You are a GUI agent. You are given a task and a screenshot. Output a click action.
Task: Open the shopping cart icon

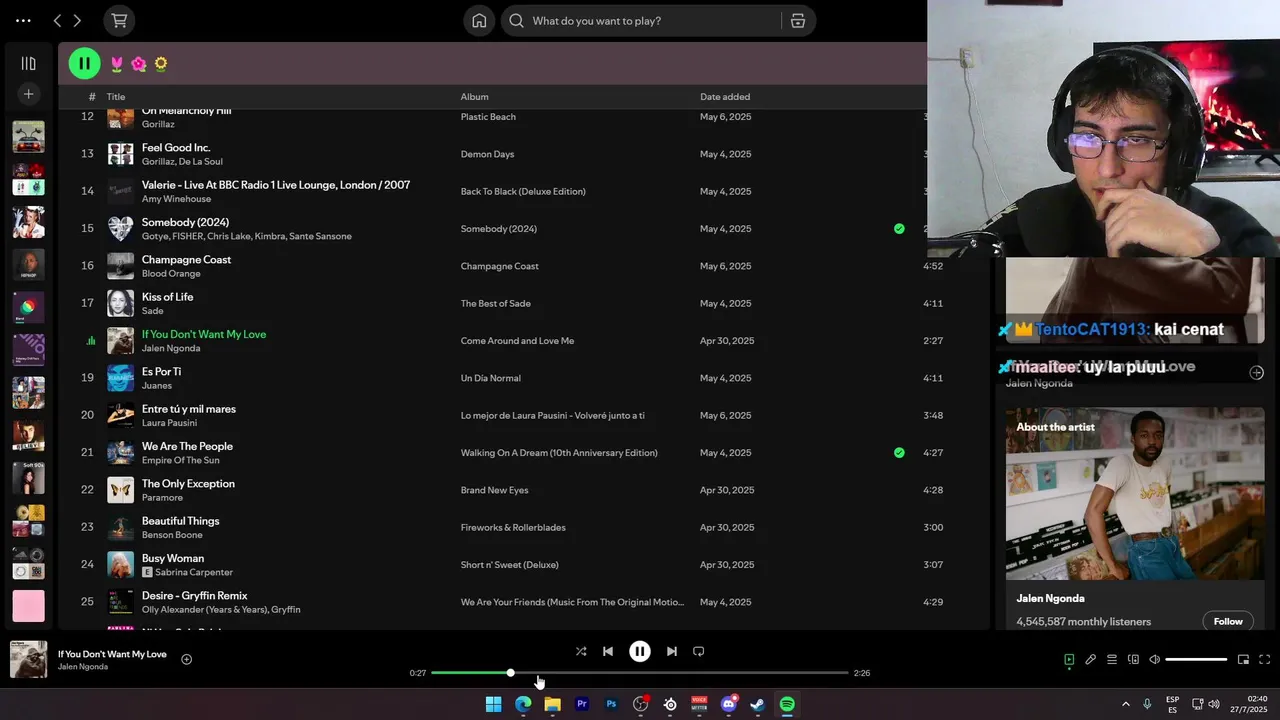pos(119,20)
